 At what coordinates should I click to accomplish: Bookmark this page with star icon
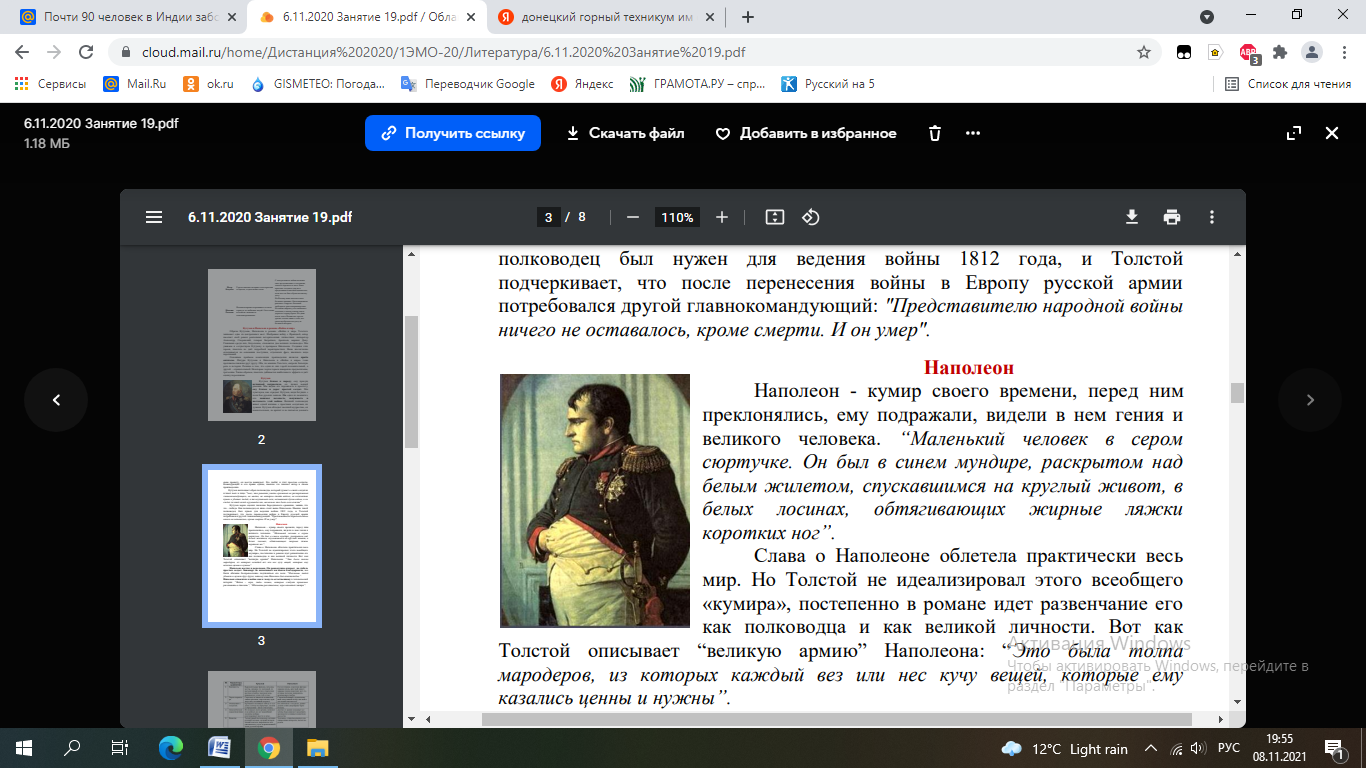(1144, 52)
